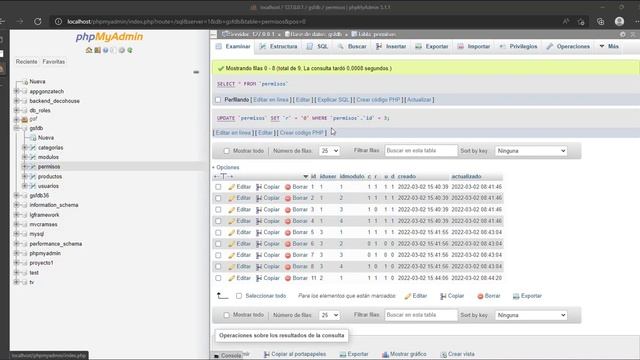Check the row id 6 checkbox

(x=218, y=244)
